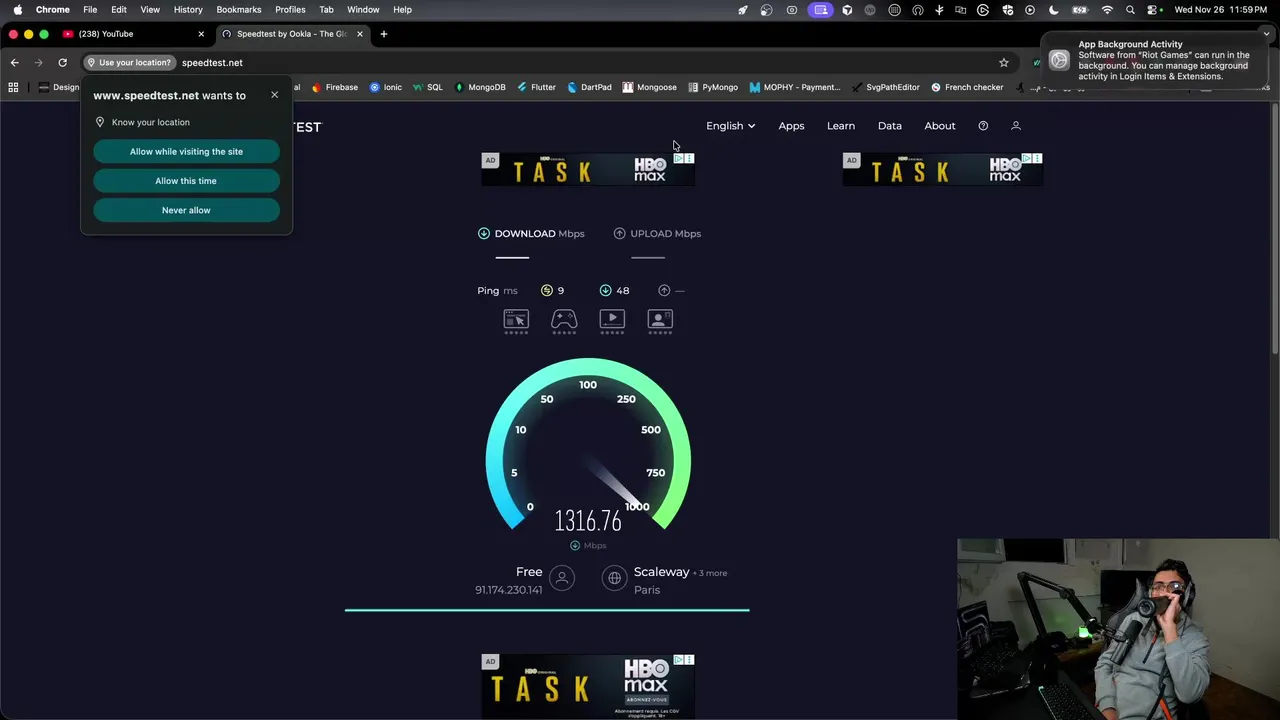
Task: Click the IP address 91.174.230.141
Action: (x=508, y=590)
